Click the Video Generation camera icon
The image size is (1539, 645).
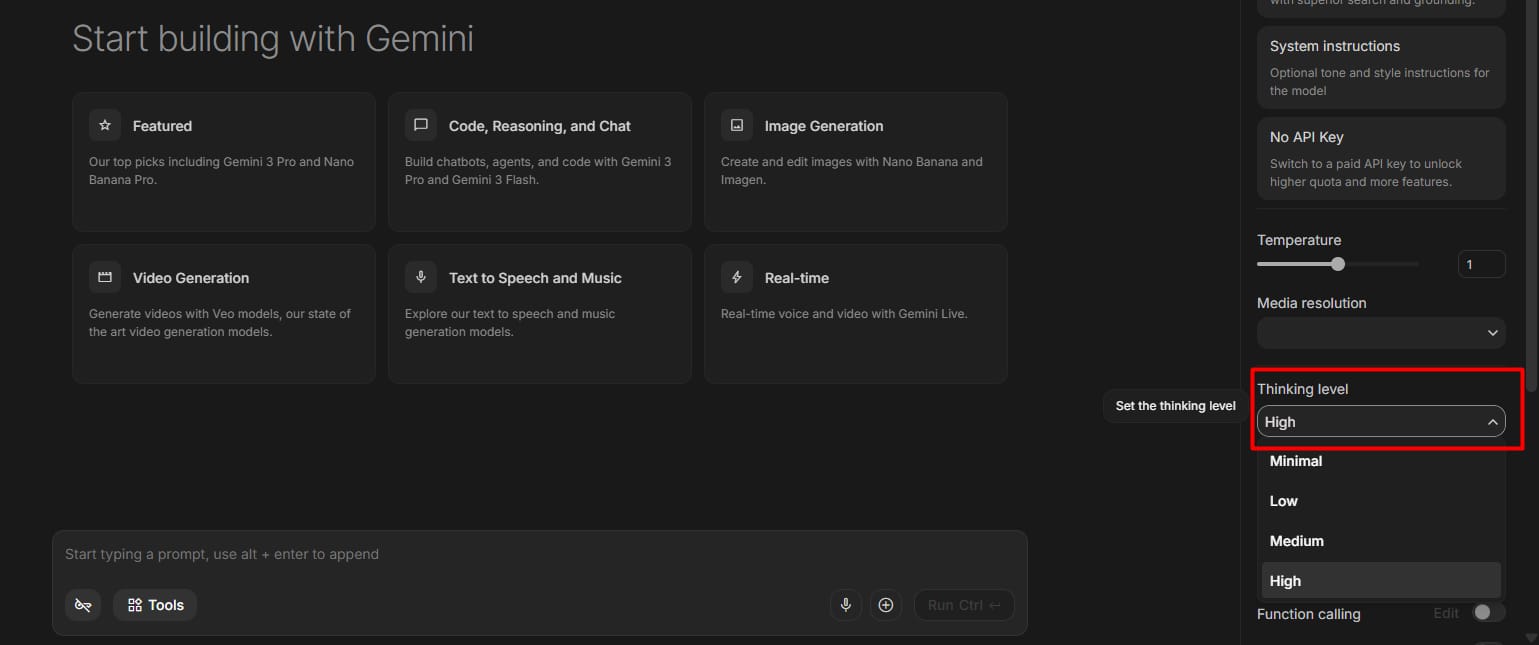tap(104, 276)
